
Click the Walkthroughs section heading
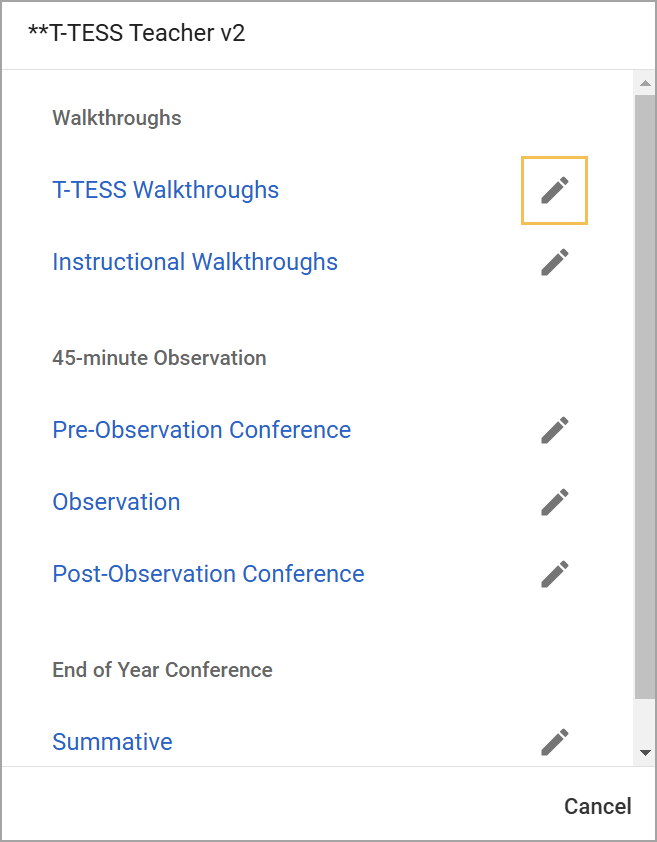117,118
